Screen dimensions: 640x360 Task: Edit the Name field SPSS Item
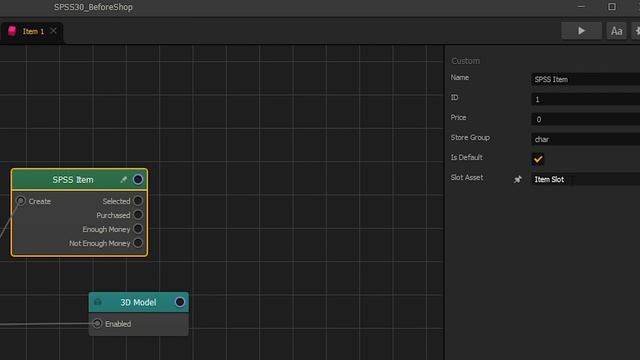coord(585,79)
